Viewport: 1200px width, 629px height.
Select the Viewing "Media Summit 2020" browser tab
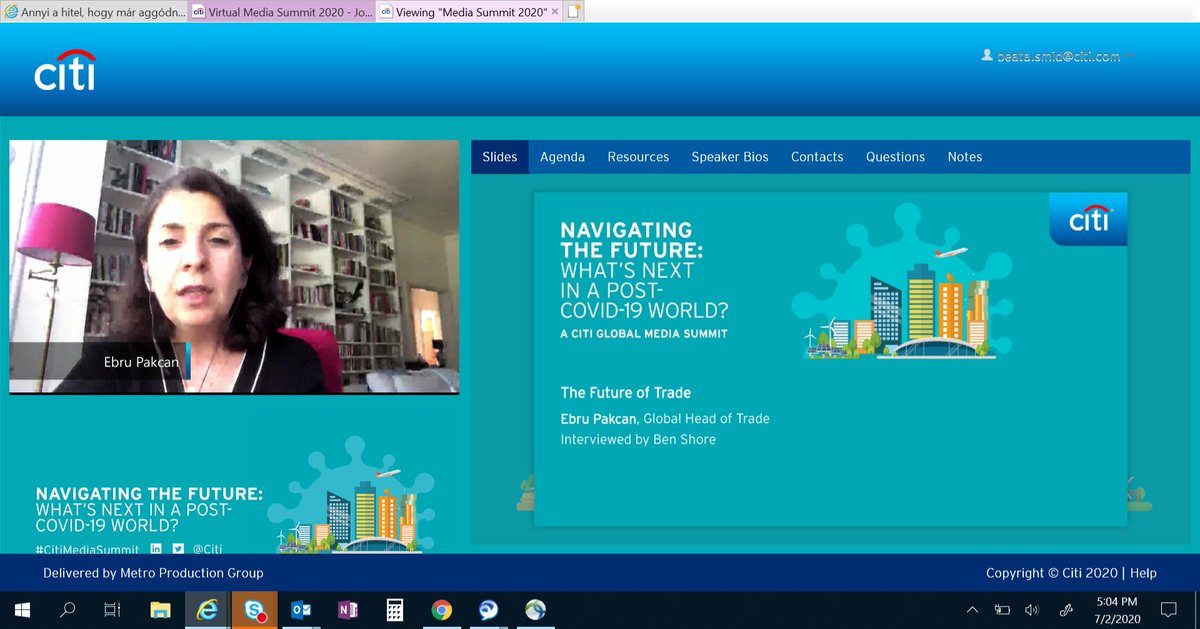pyautogui.click(x=468, y=13)
